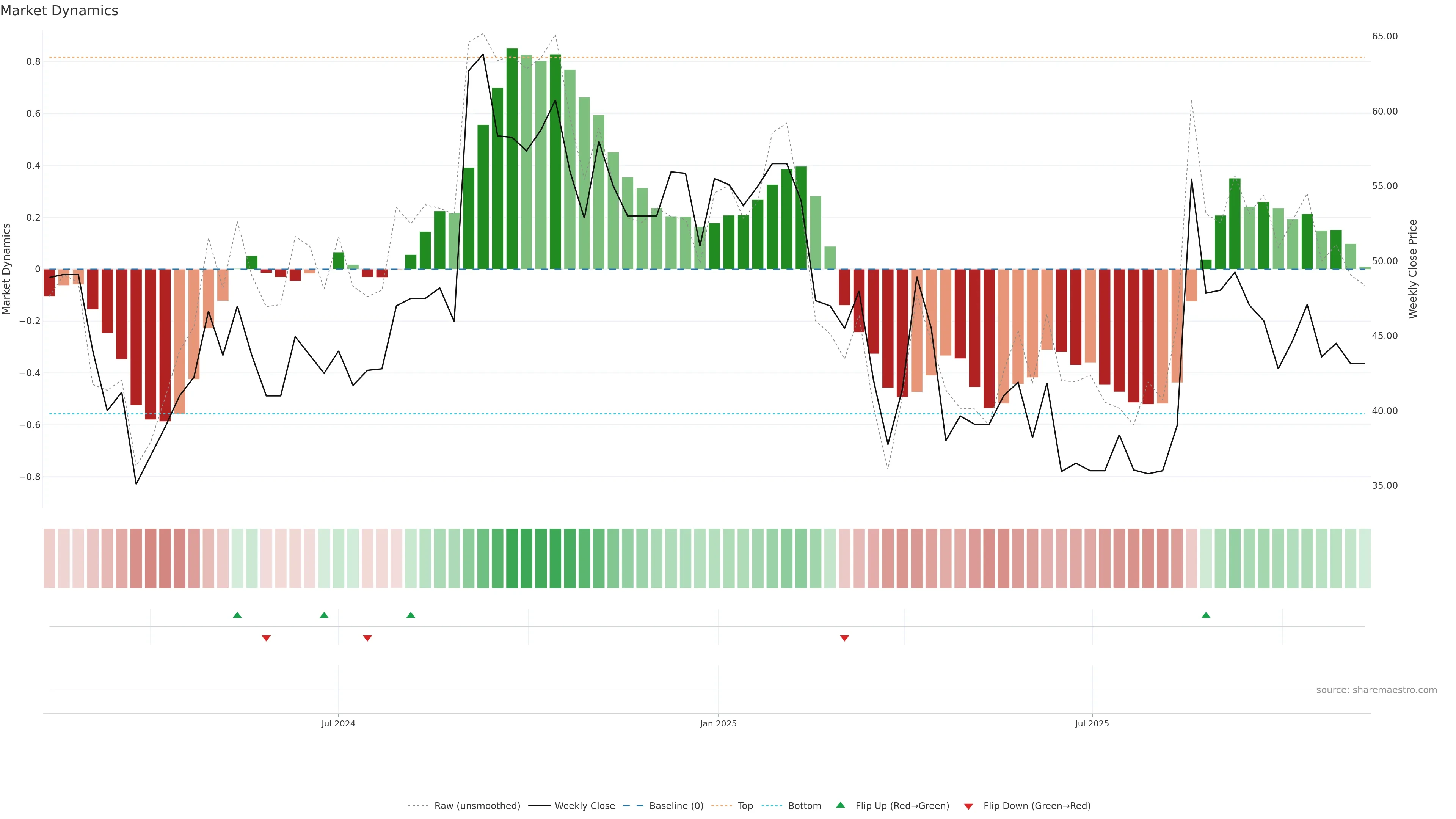Click the Jul 2025 x-axis label

point(1092,723)
